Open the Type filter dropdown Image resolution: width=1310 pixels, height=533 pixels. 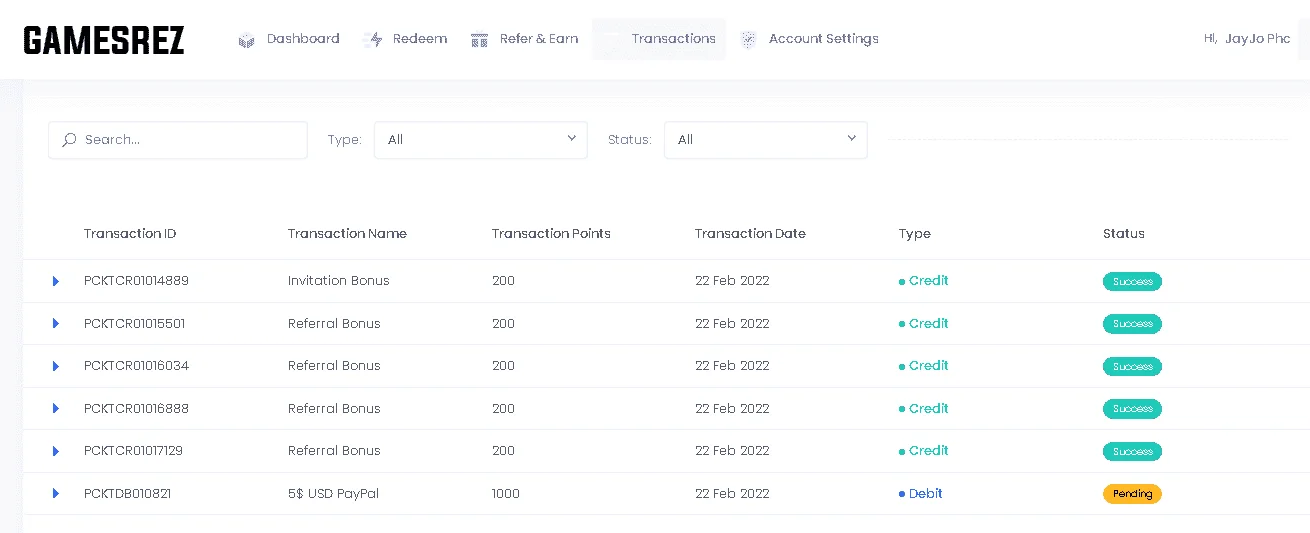(x=481, y=140)
